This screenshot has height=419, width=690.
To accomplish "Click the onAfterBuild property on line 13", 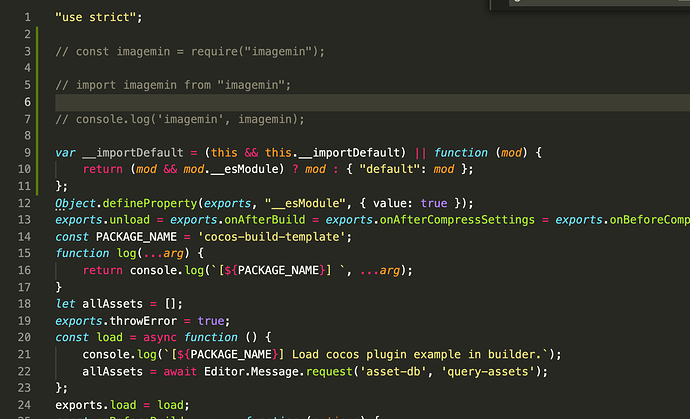I will pos(264,220).
